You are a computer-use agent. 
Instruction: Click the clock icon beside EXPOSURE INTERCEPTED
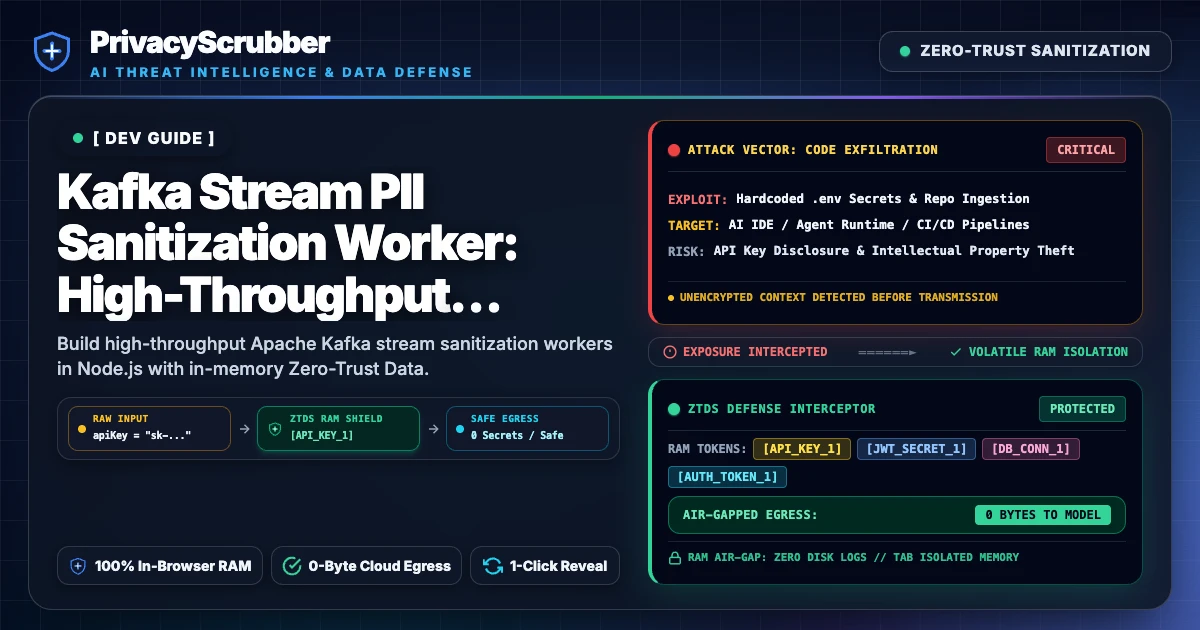pos(670,352)
